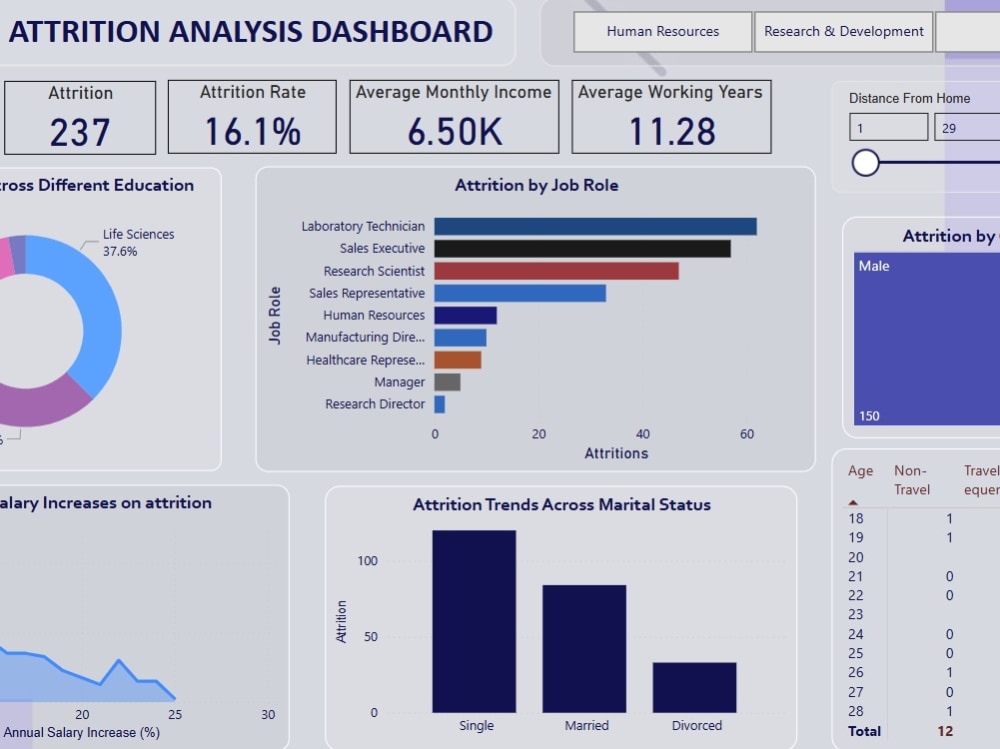
Task: Edit the maximum distance input showing 29
Action: click(967, 127)
